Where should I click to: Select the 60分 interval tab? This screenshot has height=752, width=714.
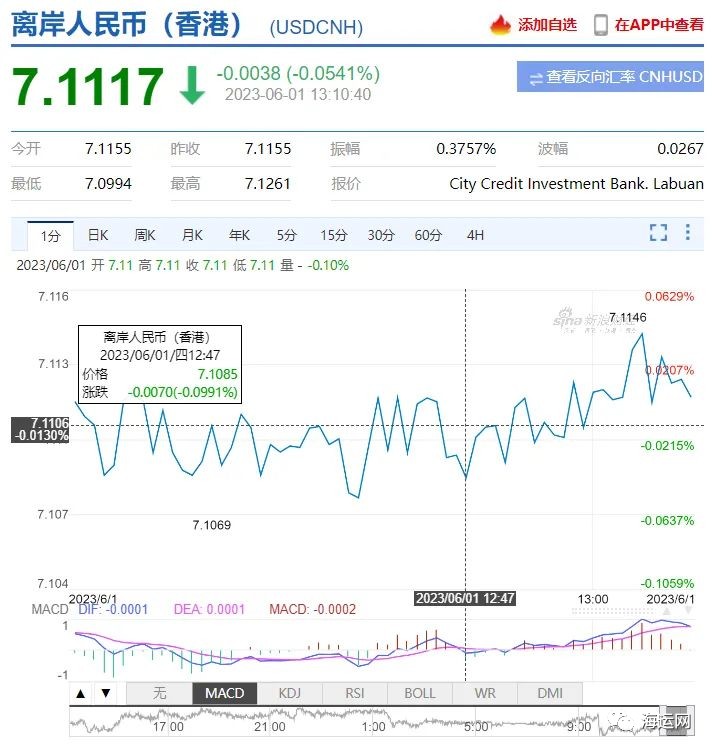pyautogui.click(x=428, y=235)
